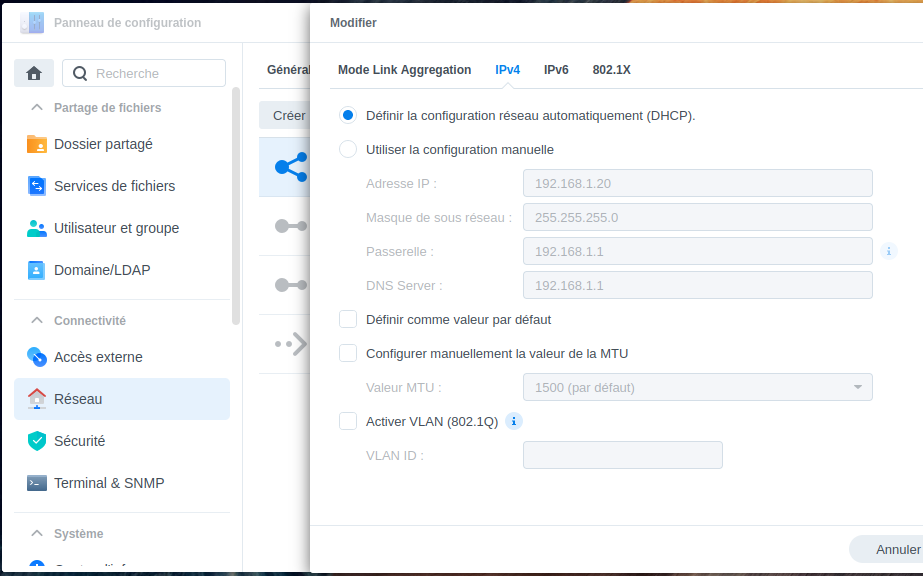Screen dimensions: 923x576
Task: Open Domaine/LDAP icon
Action: pyautogui.click(x=36, y=270)
